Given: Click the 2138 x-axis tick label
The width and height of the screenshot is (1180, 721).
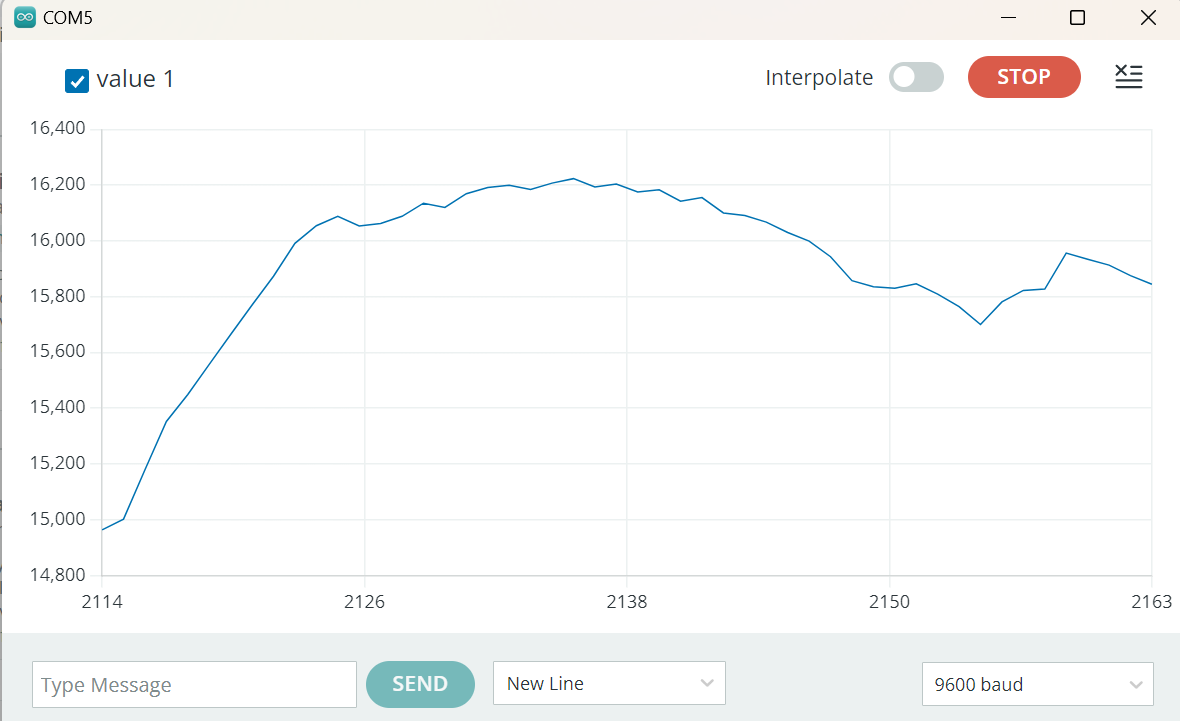Looking at the screenshot, I should [x=627, y=602].
